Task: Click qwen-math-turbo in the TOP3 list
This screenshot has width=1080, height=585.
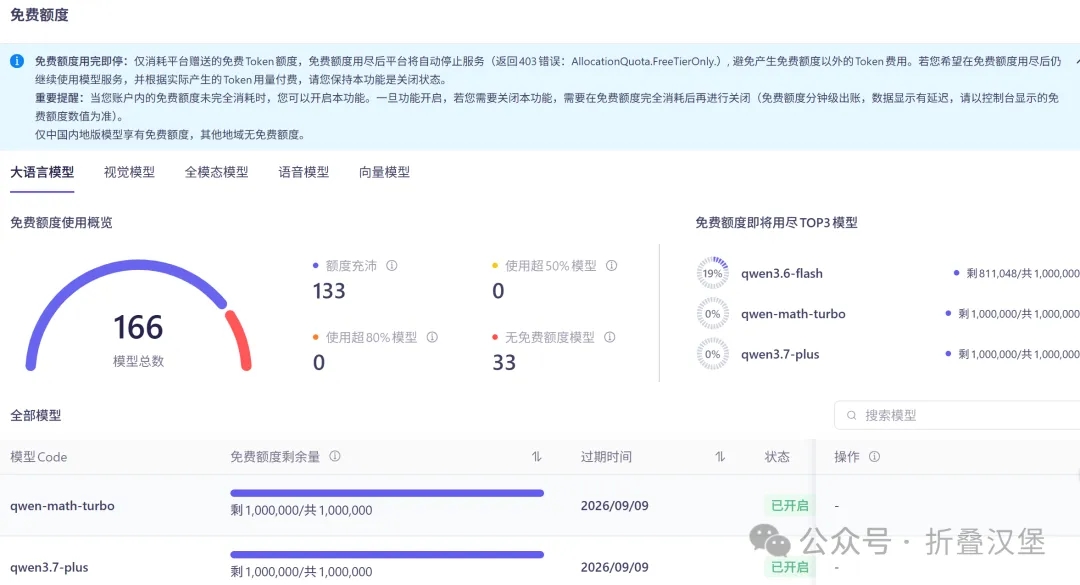Action: (x=793, y=314)
